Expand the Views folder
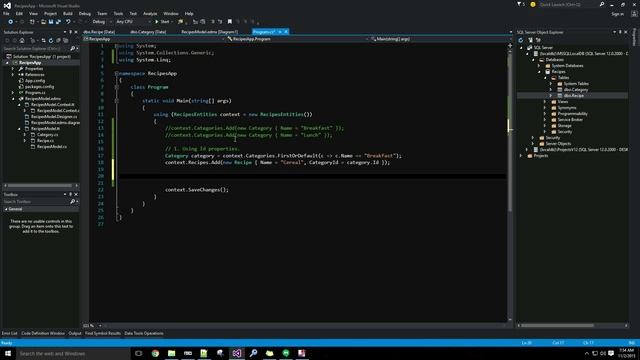The image size is (640, 360). (x=544, y=102)
